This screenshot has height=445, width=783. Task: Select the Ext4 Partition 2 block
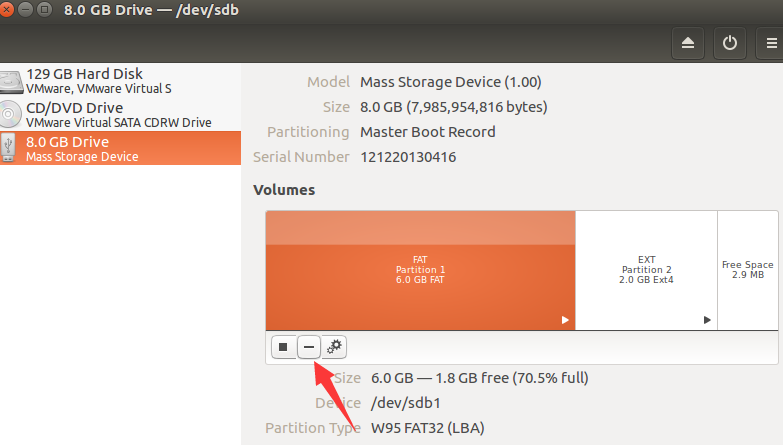click(x=646, y=270)
